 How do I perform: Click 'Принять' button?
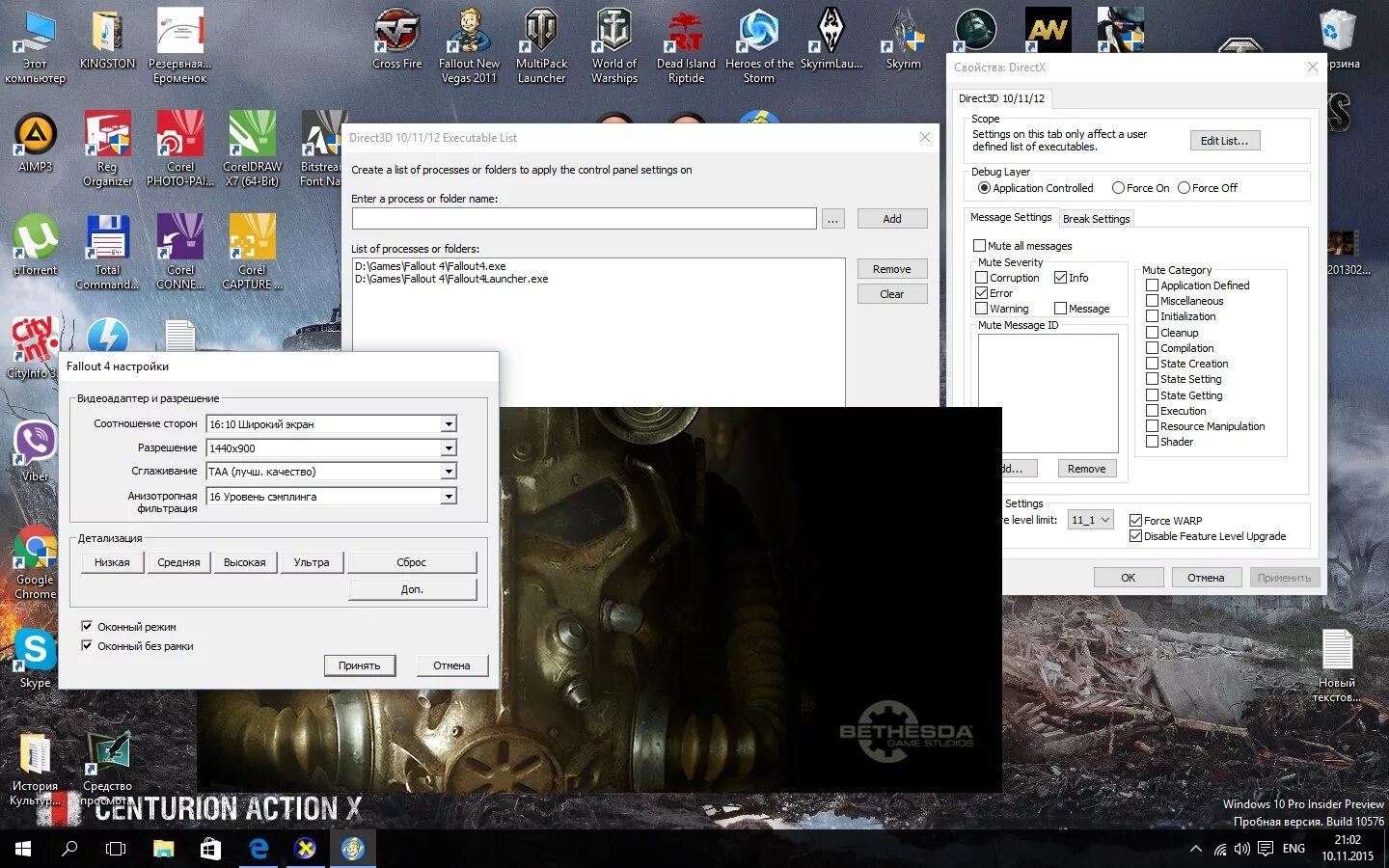click(360, 665)
